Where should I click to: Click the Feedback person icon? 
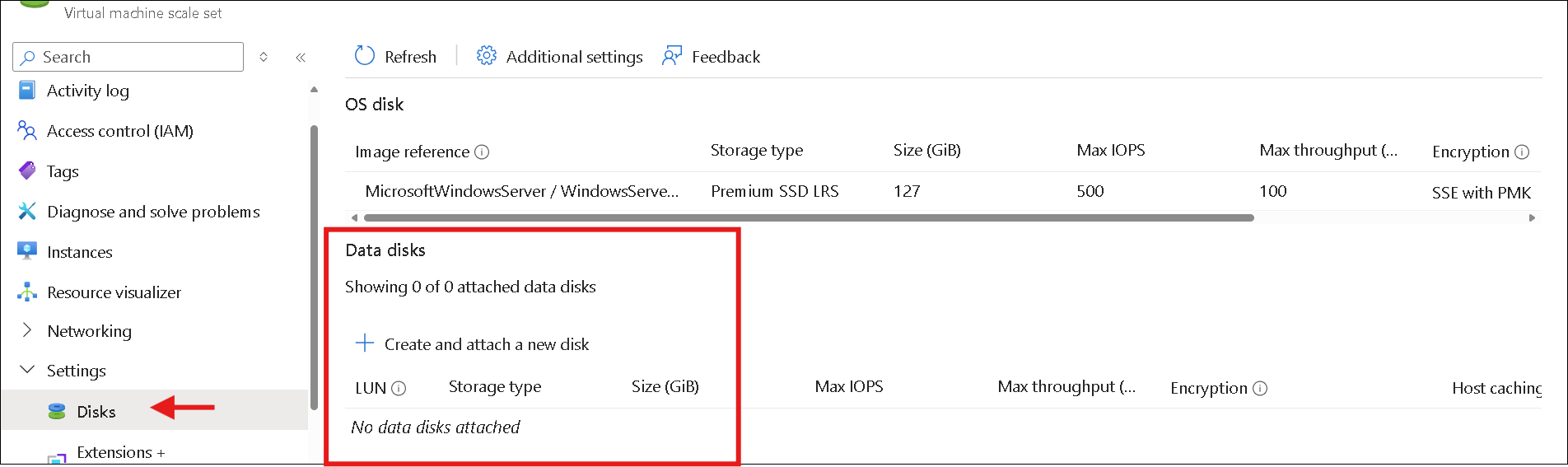coord(672,55)
